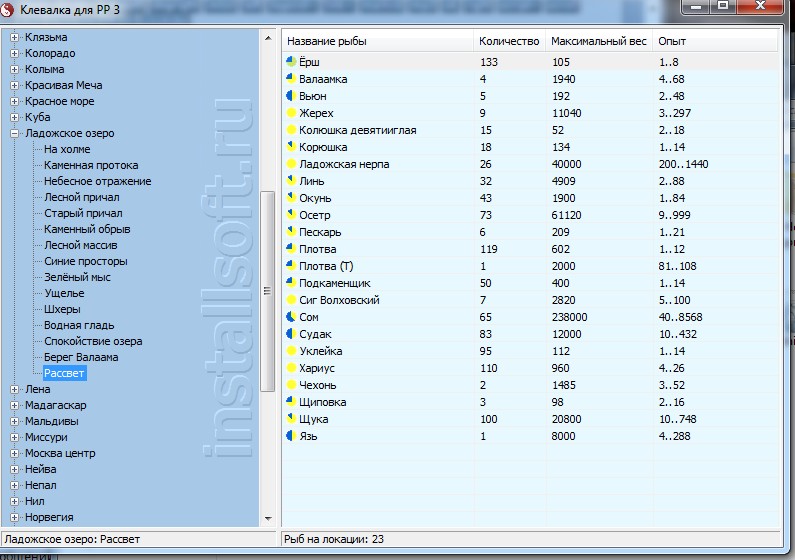Expand the Норвегия tree node
795x560 pixels.
click(x=15, y=517)
